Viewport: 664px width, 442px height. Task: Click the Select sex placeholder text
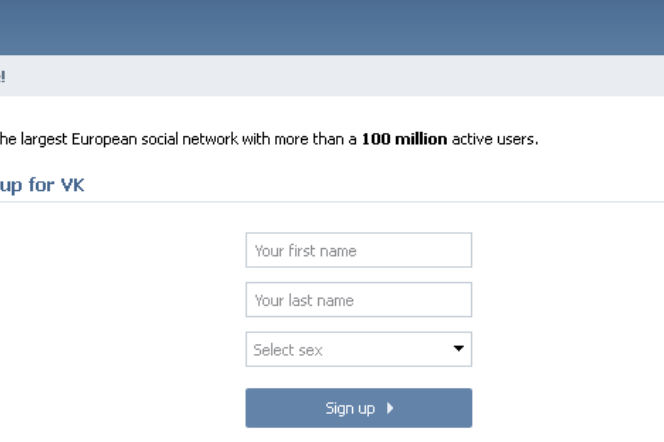(x=288, y=350)
